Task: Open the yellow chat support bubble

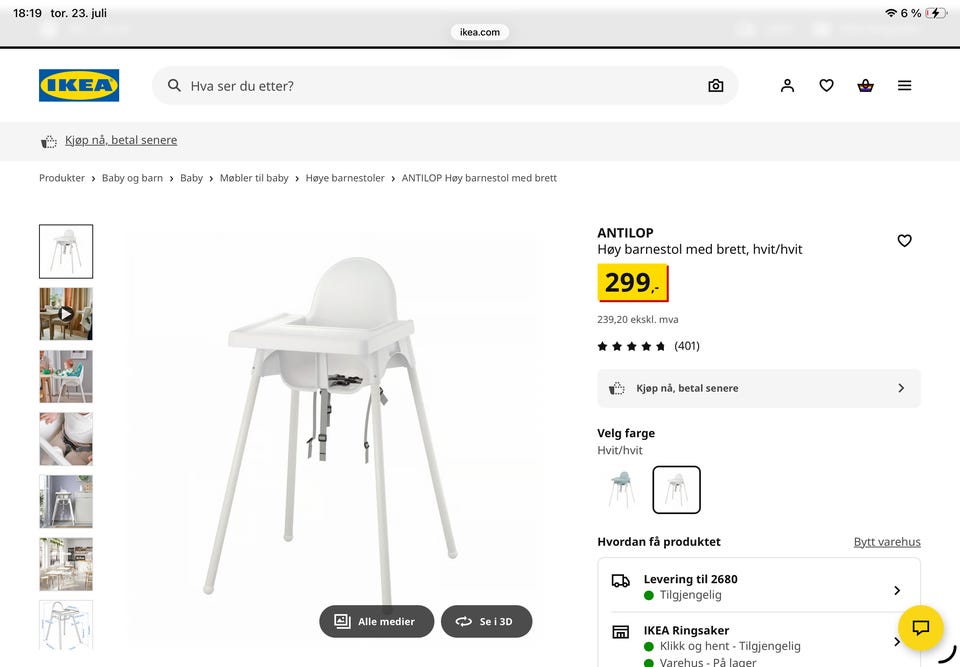Action: click(x=920, y=628)
